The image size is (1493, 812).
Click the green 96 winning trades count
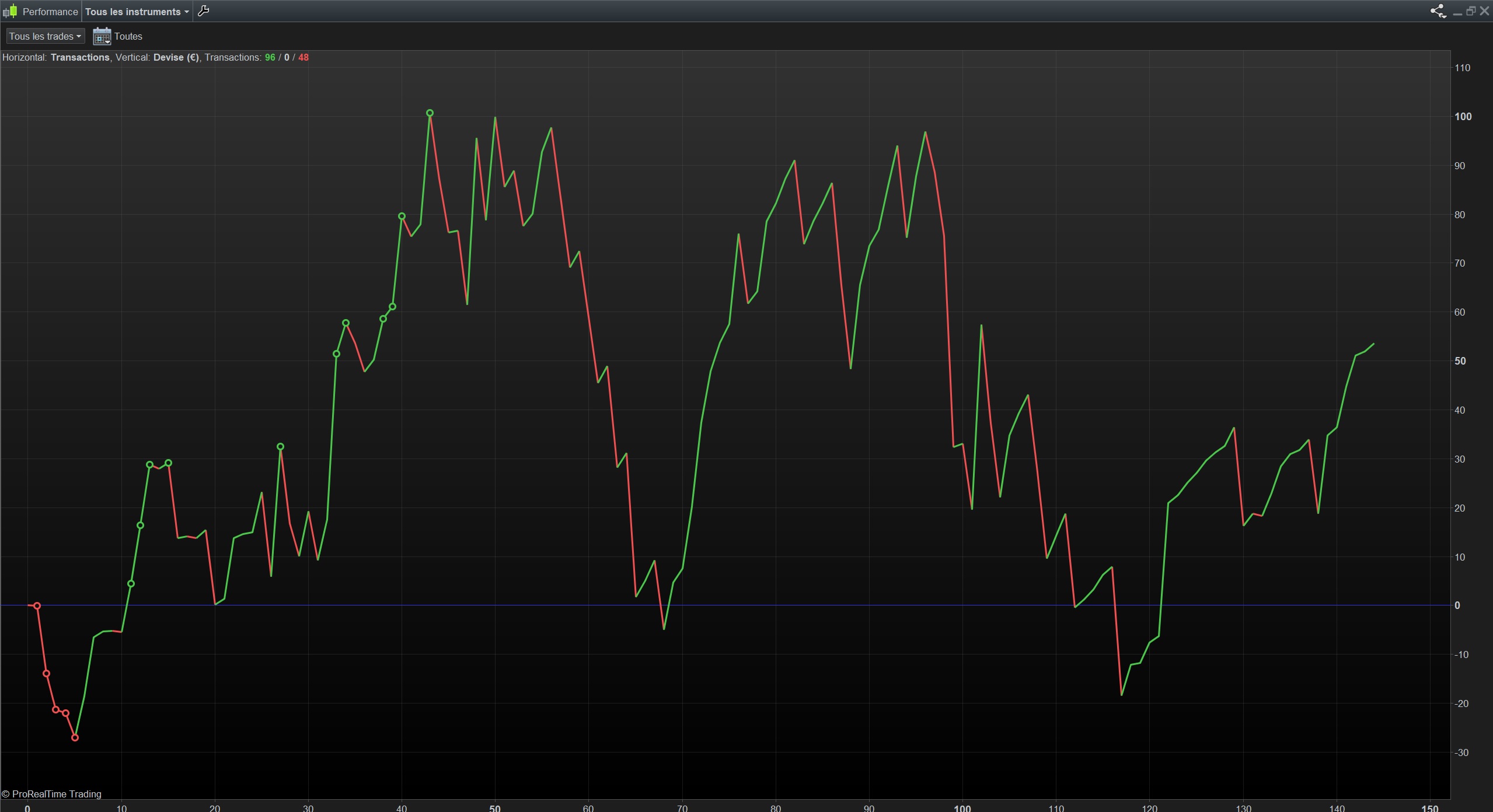coord(270,57)
